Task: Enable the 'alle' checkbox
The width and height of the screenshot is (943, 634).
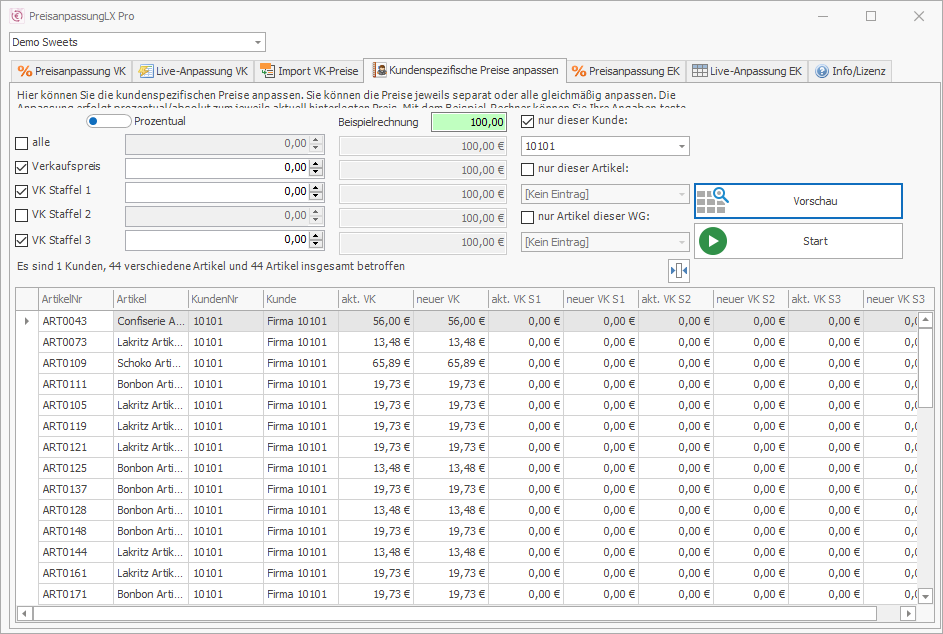Action: coord(22,143)
